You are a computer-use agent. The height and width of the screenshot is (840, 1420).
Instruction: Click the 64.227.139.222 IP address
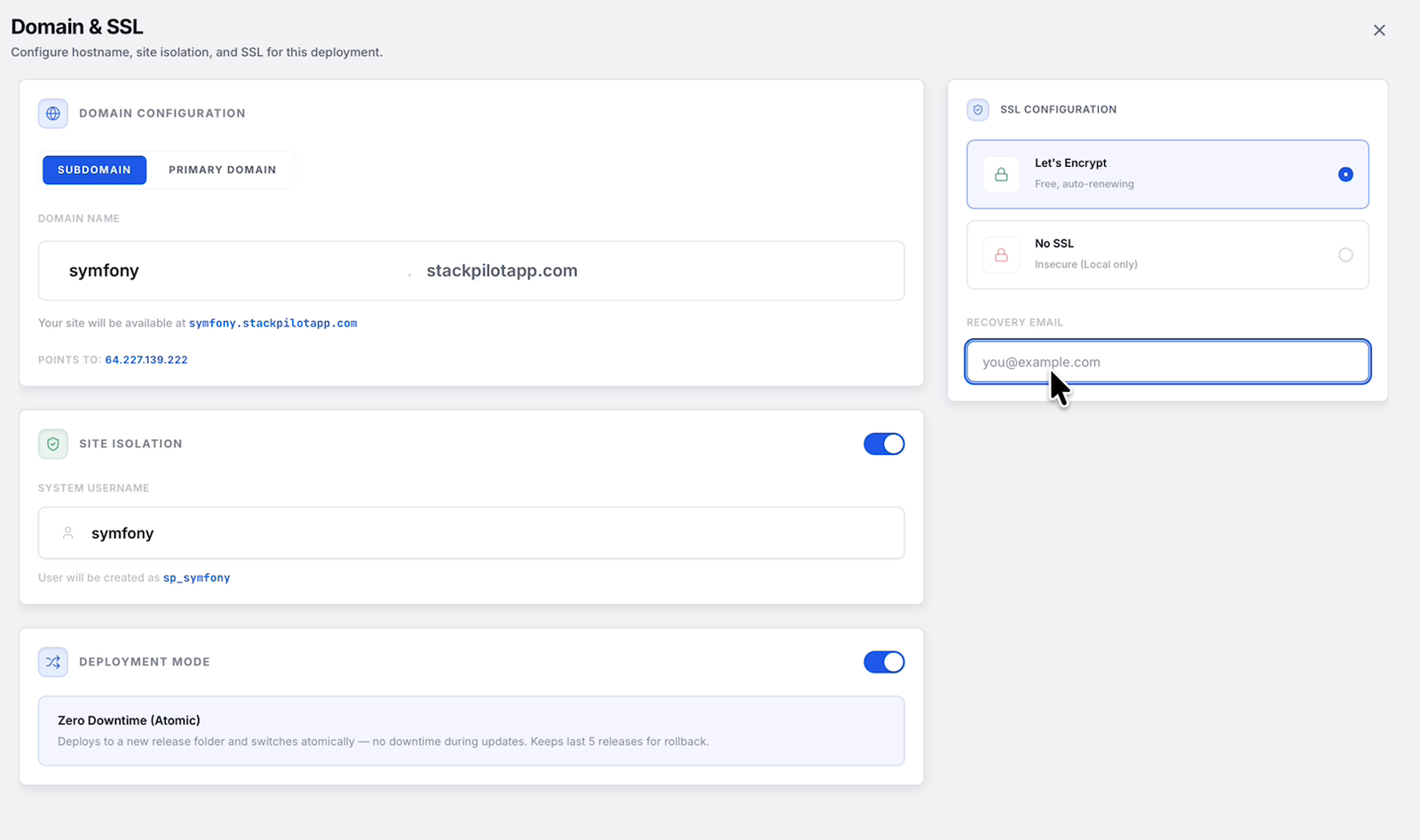tap(146, 360)
